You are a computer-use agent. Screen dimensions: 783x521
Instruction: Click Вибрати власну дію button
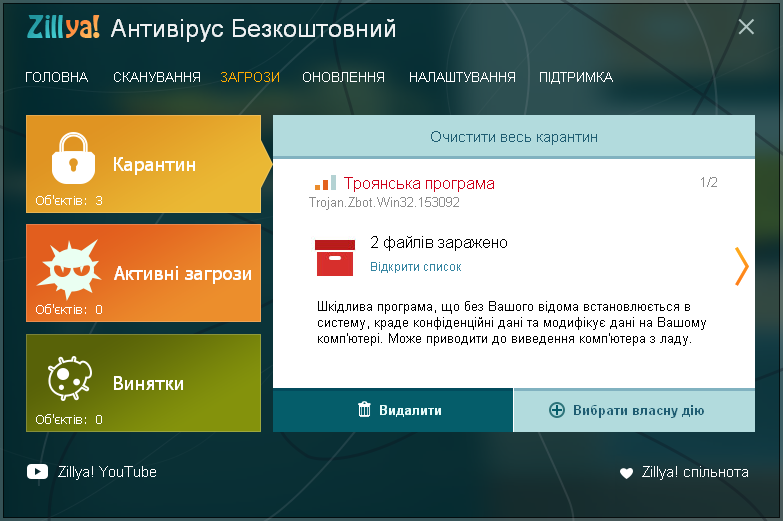click(634, 410)
